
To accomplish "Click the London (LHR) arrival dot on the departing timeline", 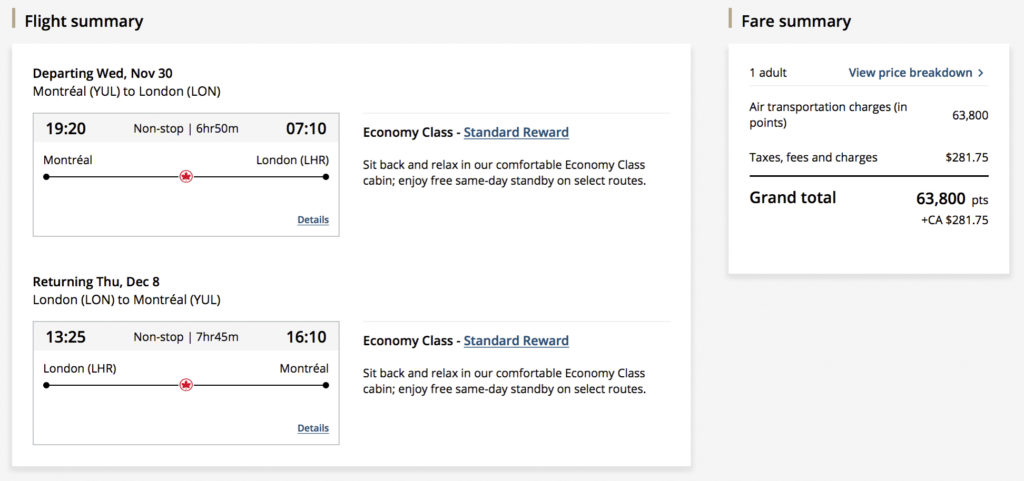I will (326, 177).
